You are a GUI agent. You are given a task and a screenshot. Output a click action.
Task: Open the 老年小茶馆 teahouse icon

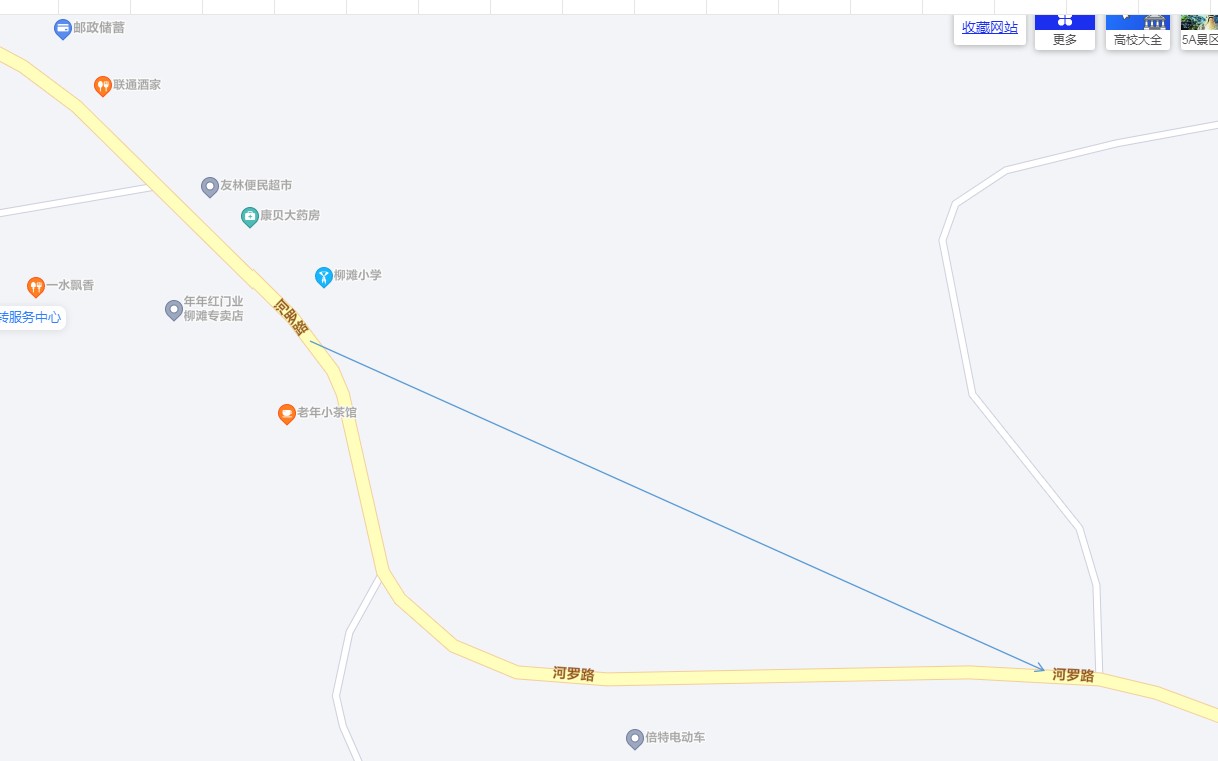(286, 414)
